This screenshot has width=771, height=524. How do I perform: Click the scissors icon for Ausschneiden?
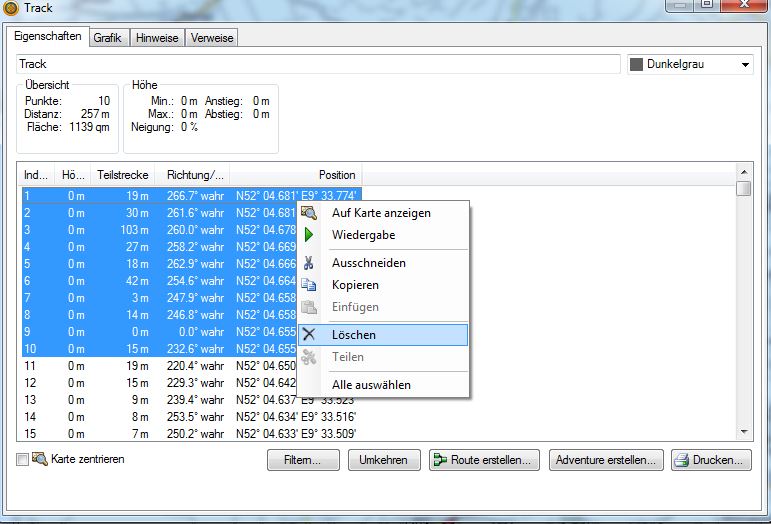click(309, 263)
